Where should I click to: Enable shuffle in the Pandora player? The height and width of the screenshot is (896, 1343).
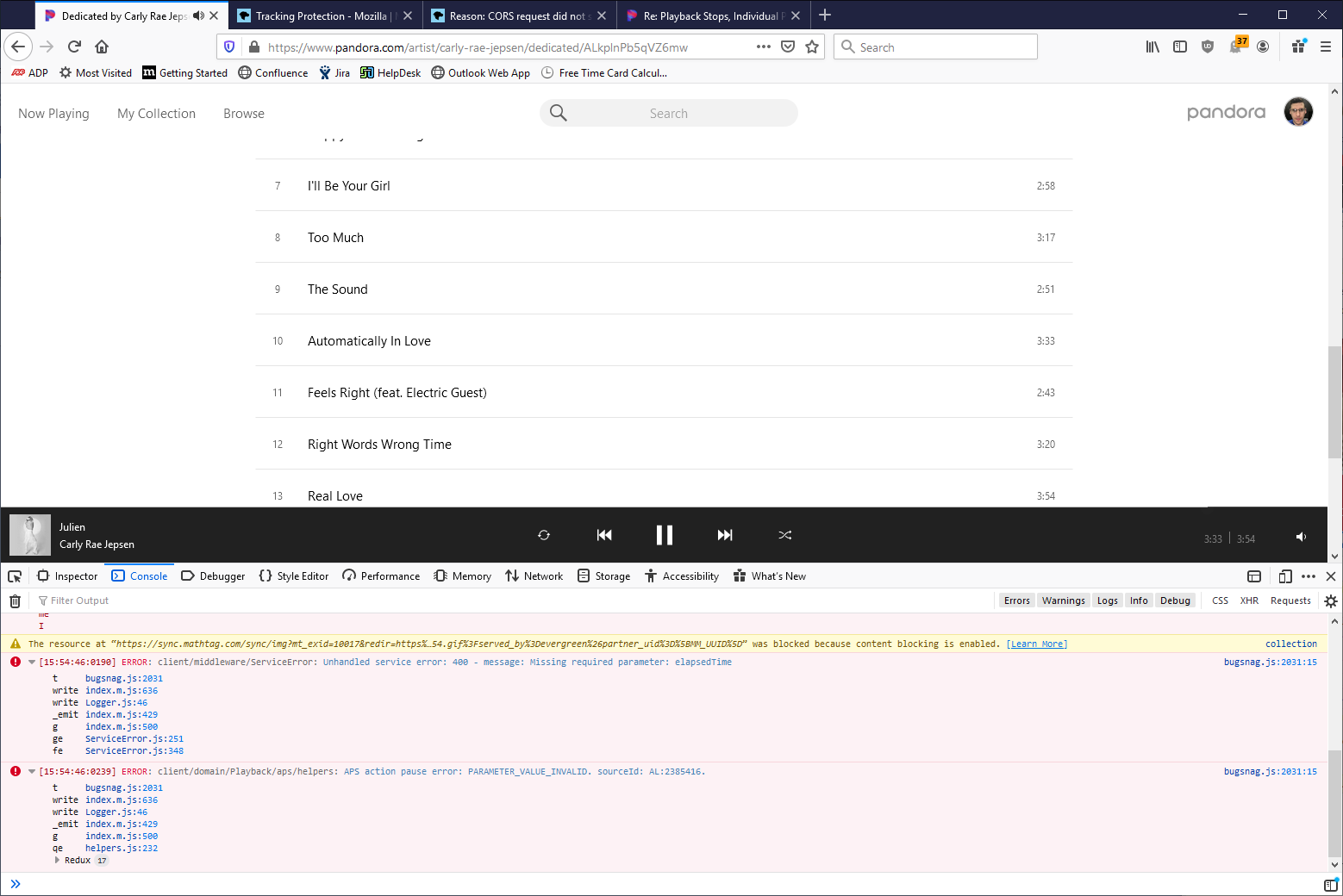(x=784, y=535)
